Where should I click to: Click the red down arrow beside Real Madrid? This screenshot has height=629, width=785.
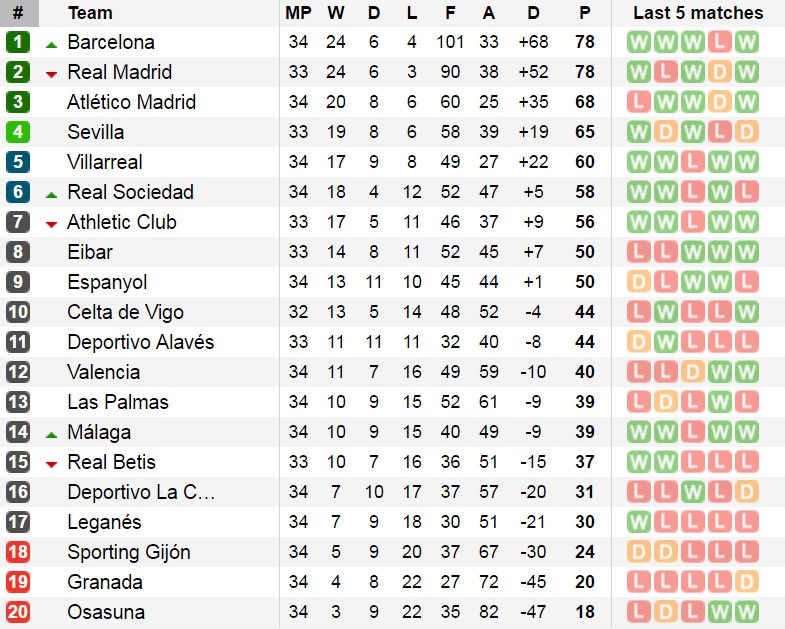coord(51,74)
